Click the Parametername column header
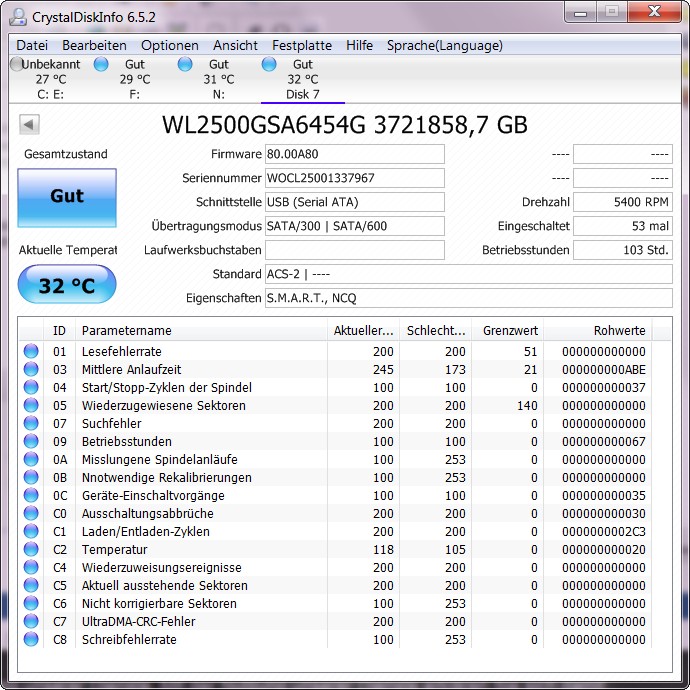Viewport: 690px width, 690px height. [202, 330]
